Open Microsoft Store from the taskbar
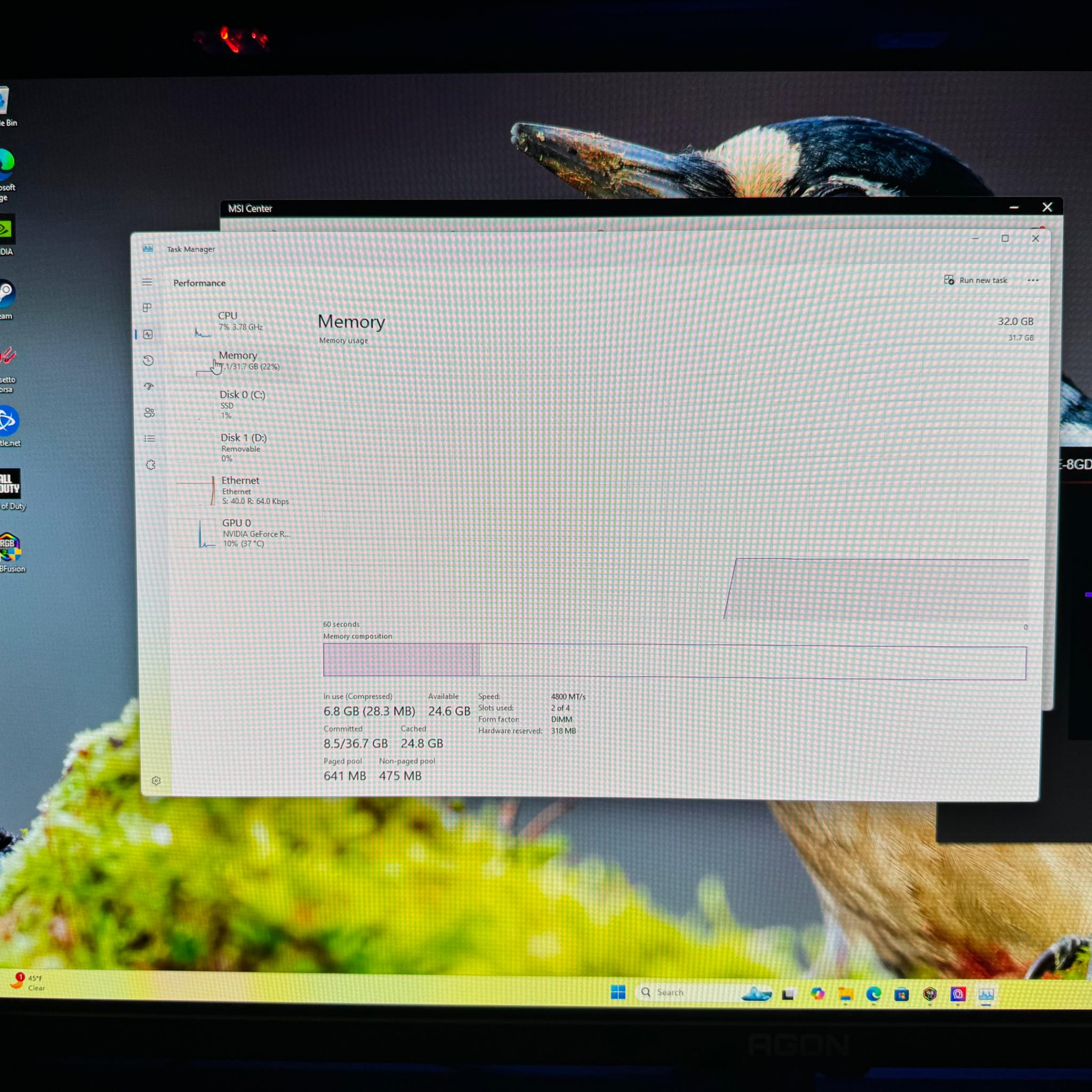 [902, 994]
